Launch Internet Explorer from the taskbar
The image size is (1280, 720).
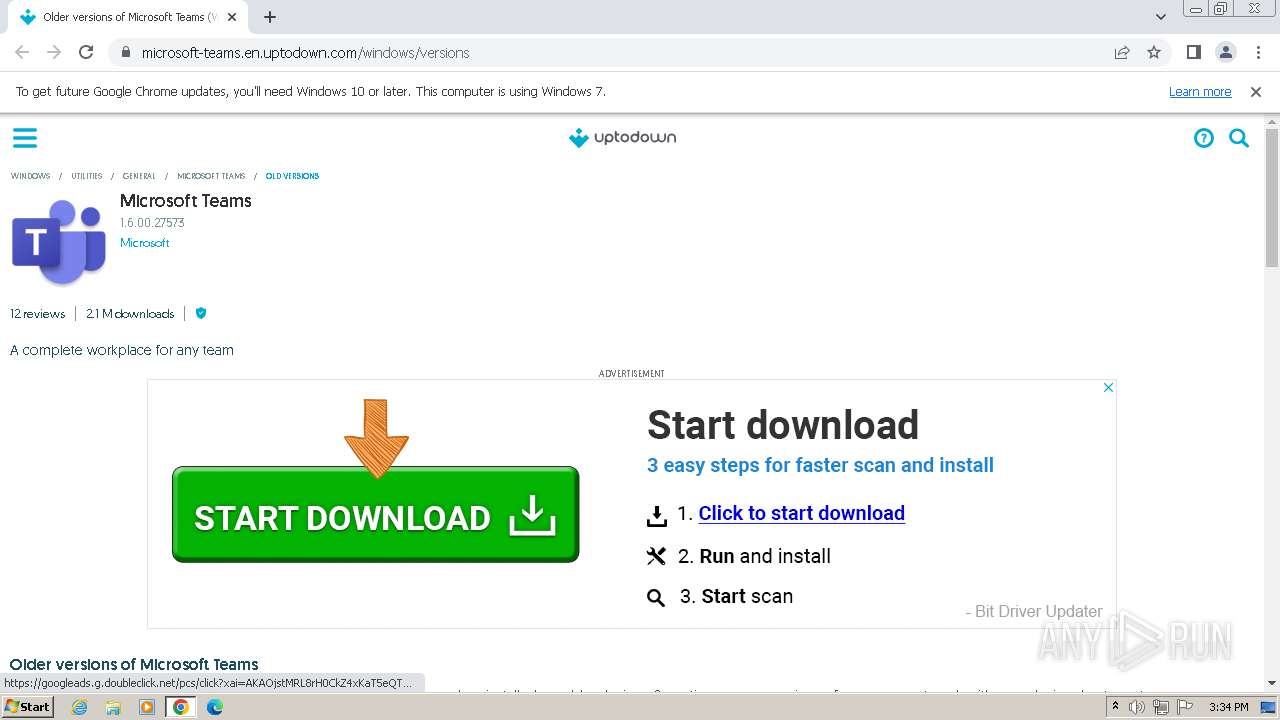point(79,707)
